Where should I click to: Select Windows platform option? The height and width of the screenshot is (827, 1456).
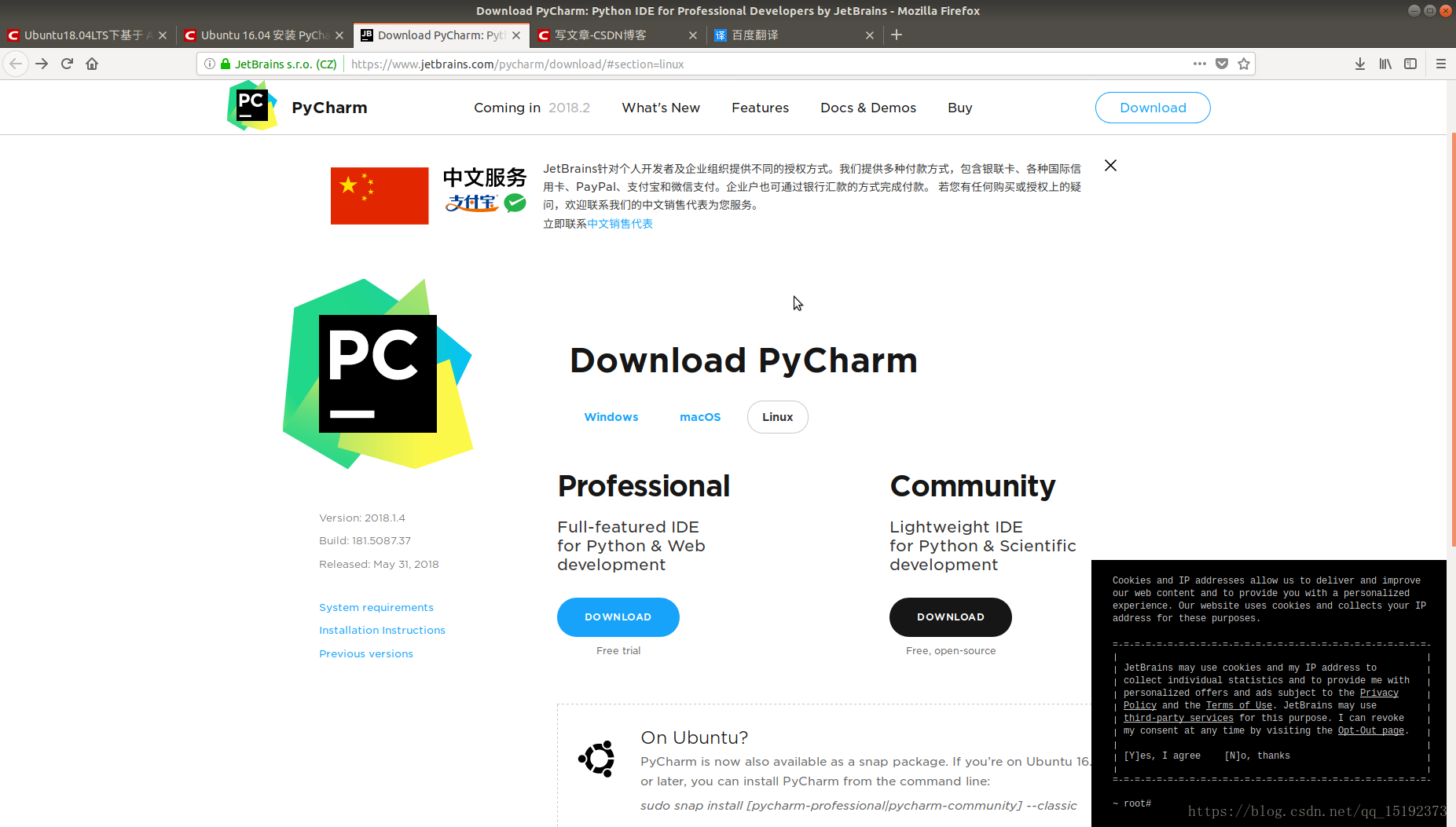(611, 417)
